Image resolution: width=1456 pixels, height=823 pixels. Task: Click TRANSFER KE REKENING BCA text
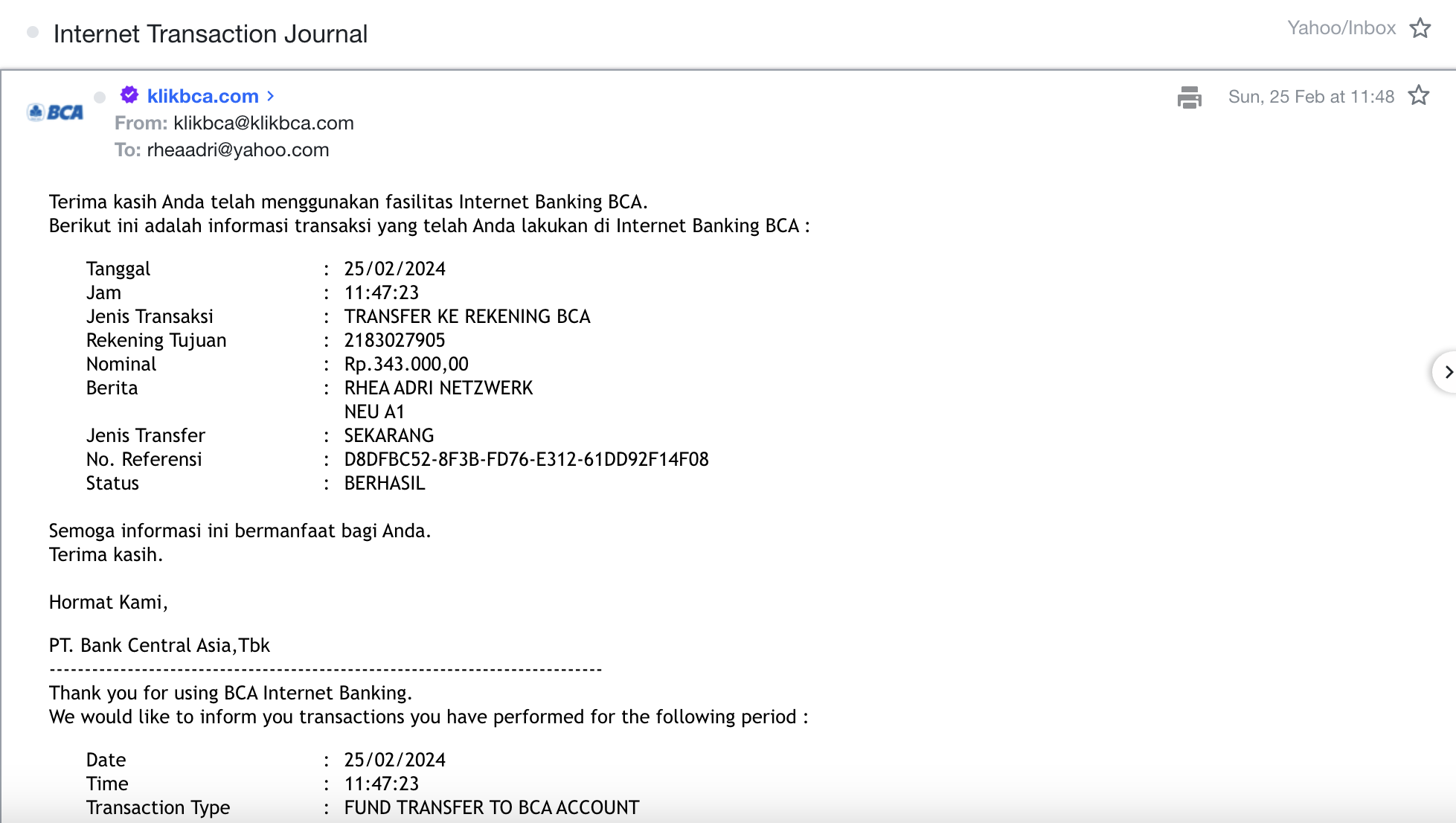point(467,316)
